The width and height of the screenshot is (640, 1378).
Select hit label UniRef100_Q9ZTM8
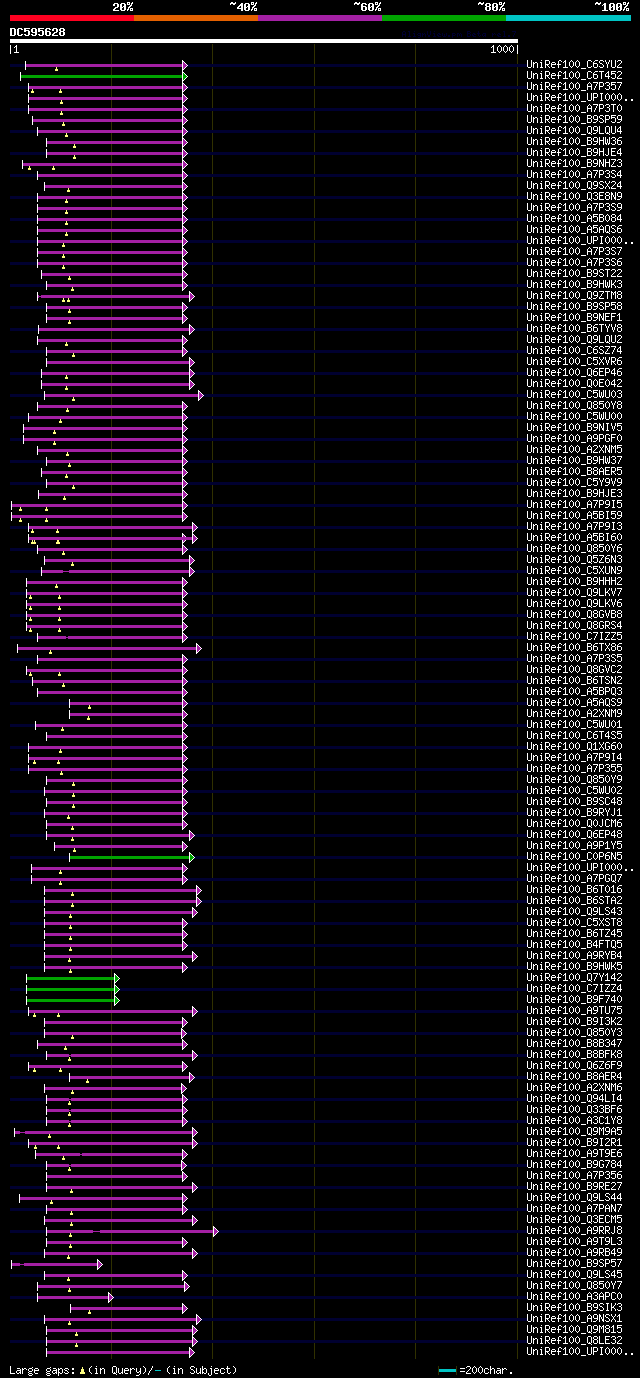click(x=574, y=295)
